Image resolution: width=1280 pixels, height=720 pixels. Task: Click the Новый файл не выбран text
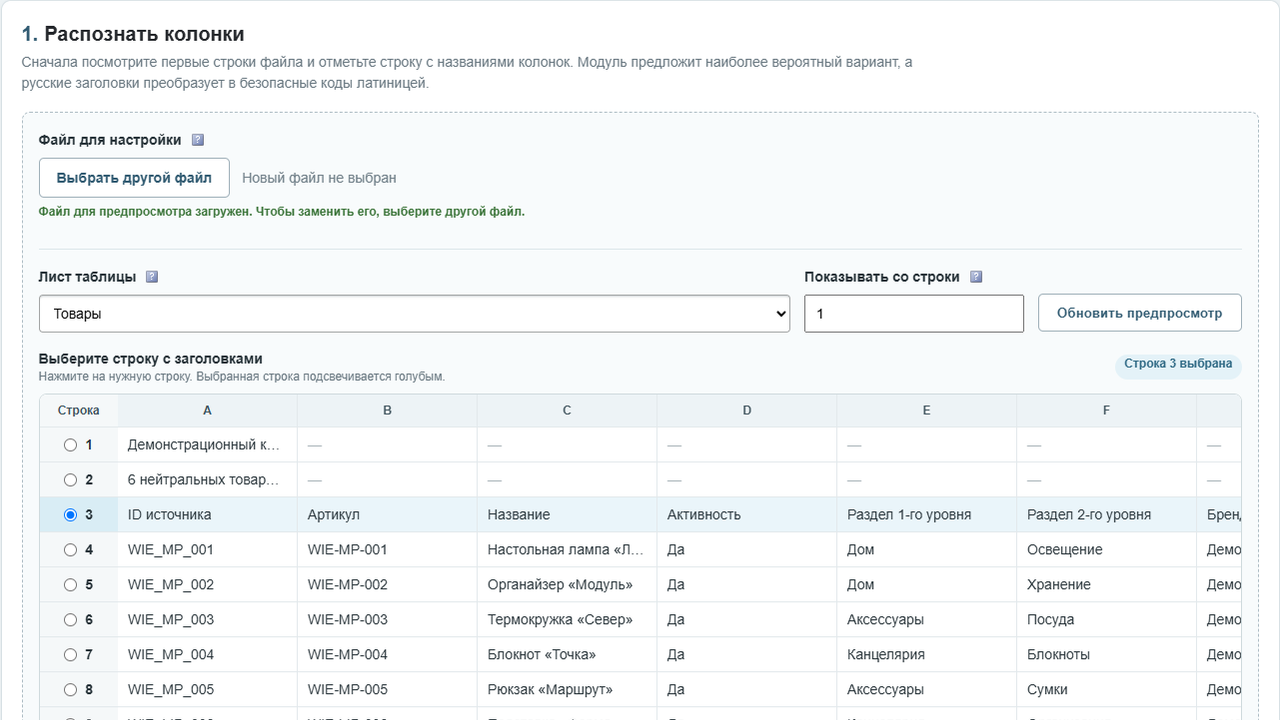(x=319, y=178)
